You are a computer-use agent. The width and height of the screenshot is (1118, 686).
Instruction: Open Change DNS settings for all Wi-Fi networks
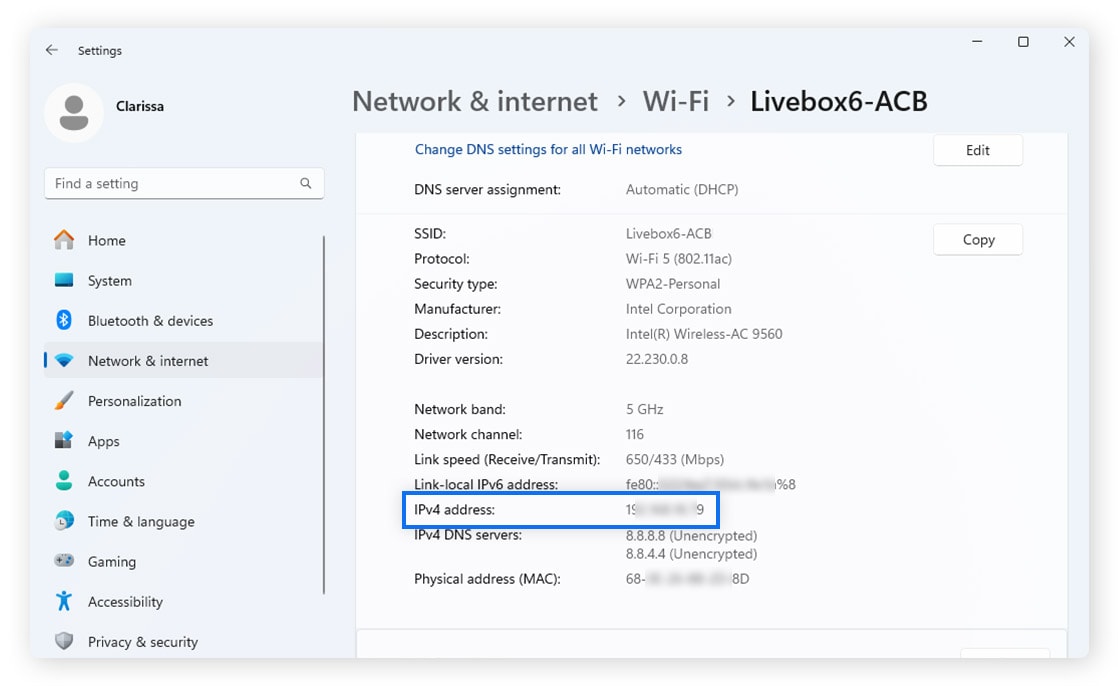point(548,149)
